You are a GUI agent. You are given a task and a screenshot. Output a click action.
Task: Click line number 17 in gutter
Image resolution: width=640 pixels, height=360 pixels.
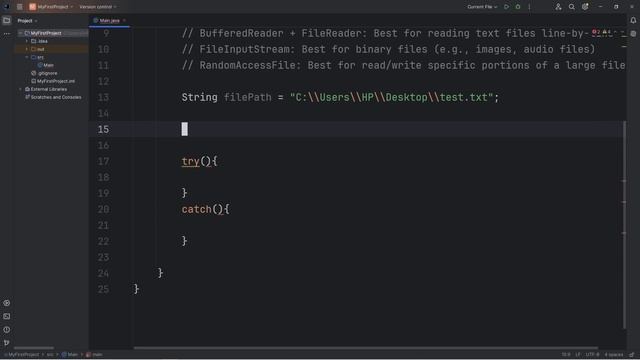(x=103, y=161)
